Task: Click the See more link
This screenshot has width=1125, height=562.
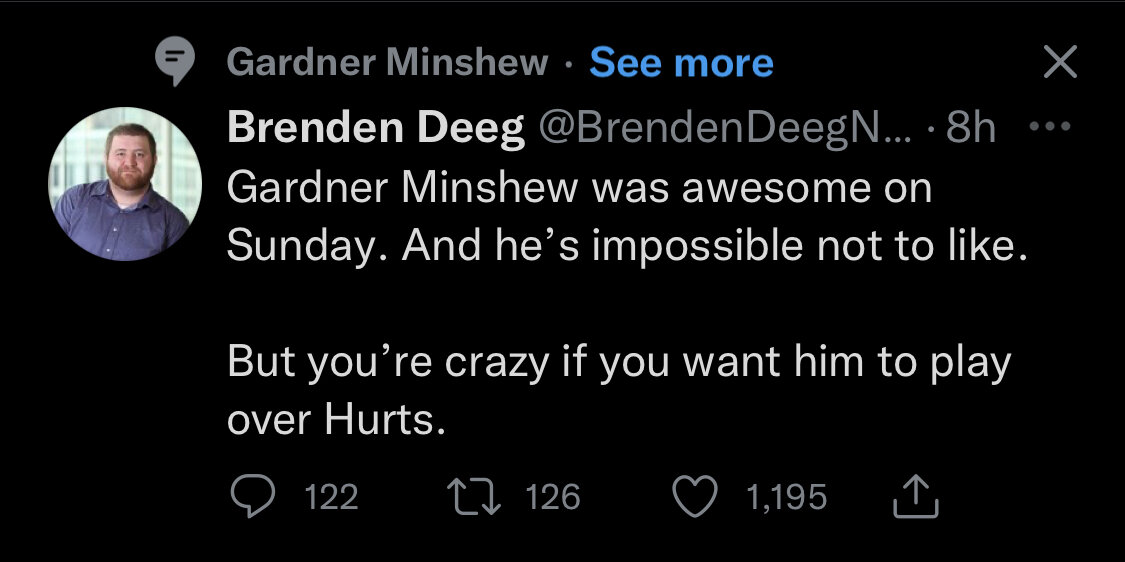Action: 681,63
